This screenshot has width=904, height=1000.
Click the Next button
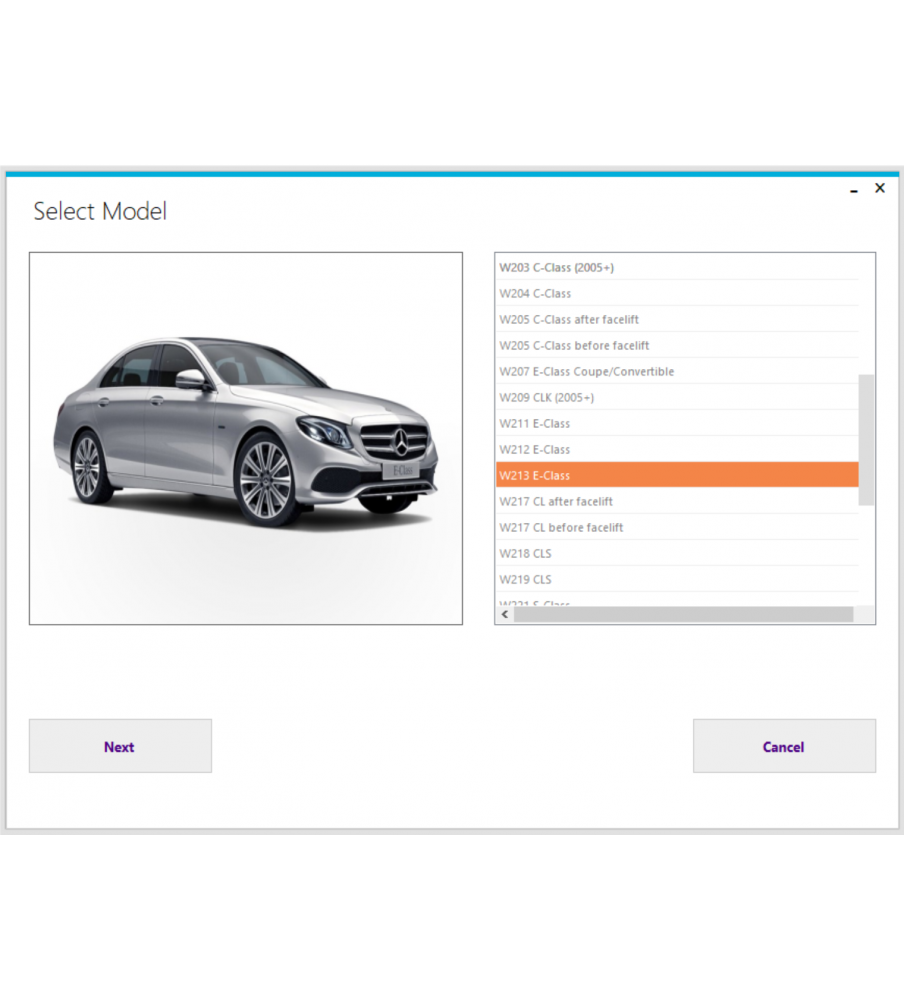[120, 746]
